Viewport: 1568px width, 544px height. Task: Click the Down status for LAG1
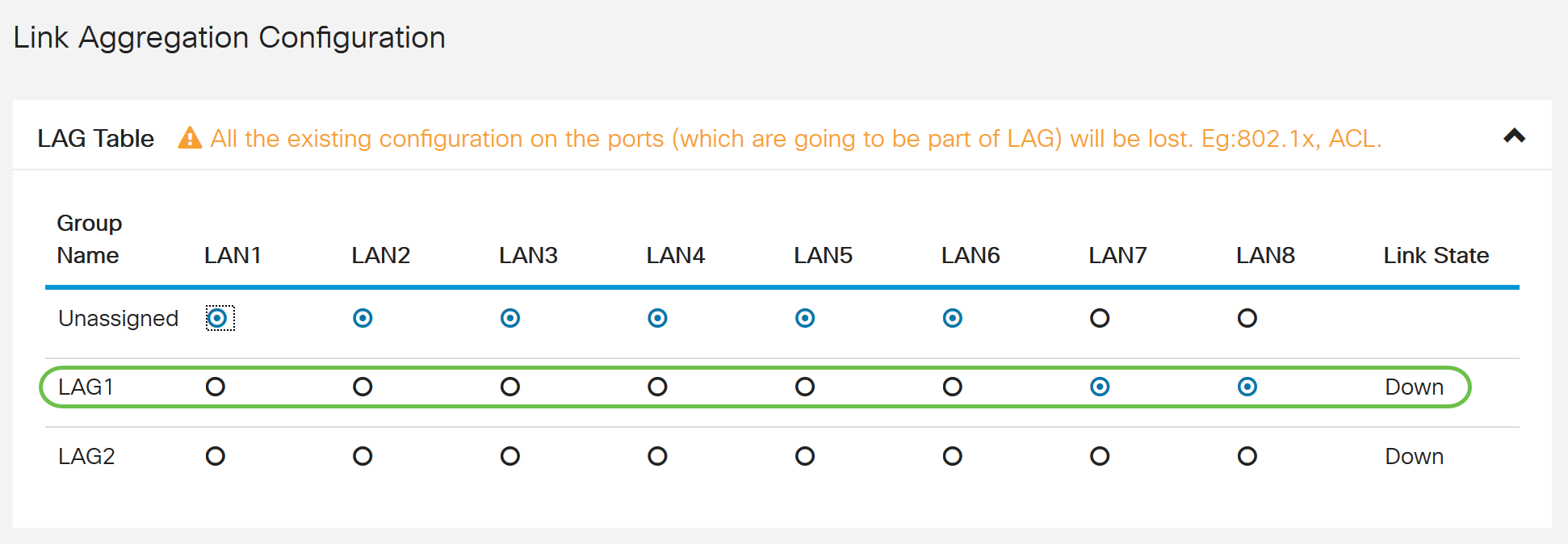[1414, 387]
